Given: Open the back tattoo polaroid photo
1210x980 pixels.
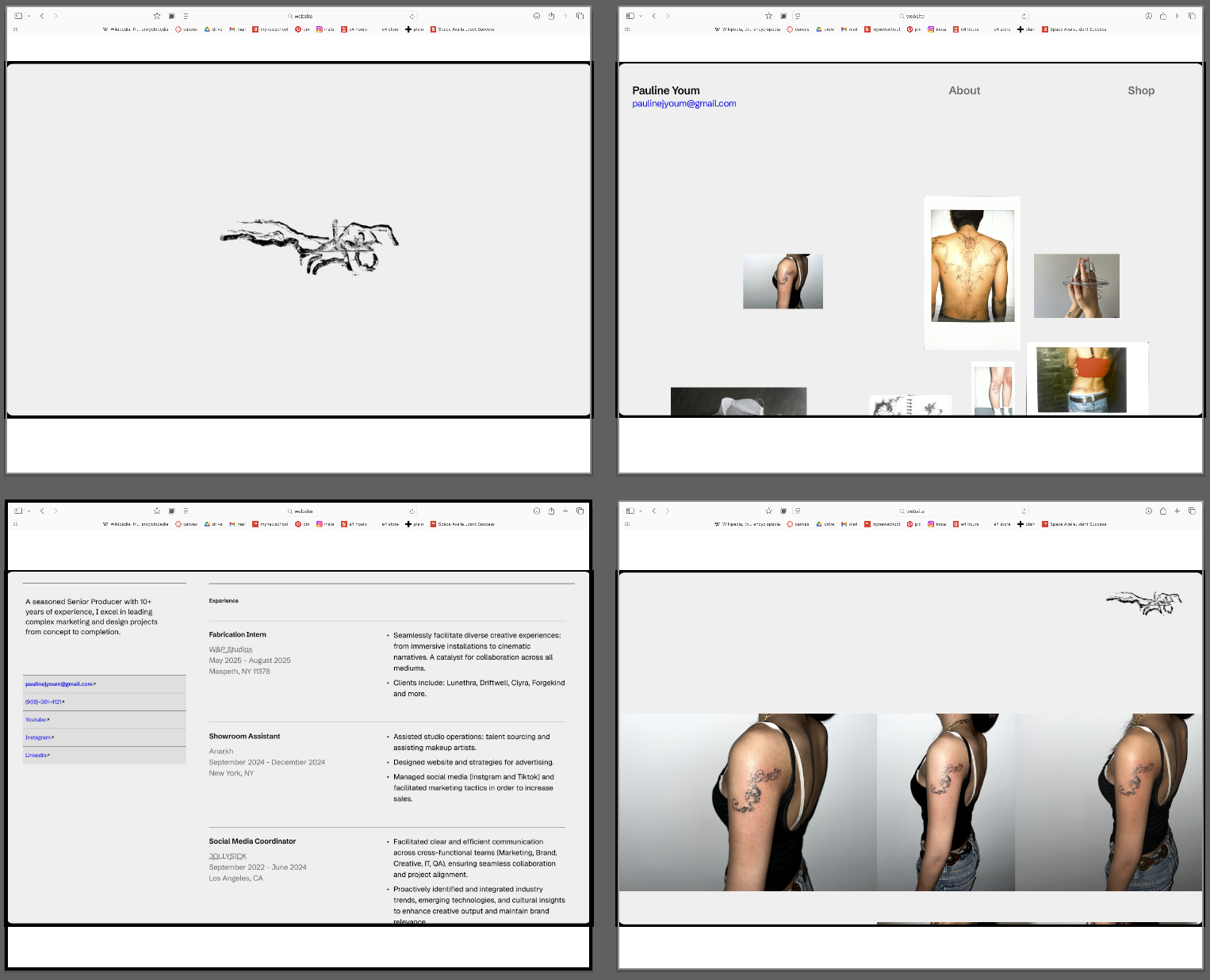Looking at the screenshot, I should pyautogui.click(x=972, y=273).
